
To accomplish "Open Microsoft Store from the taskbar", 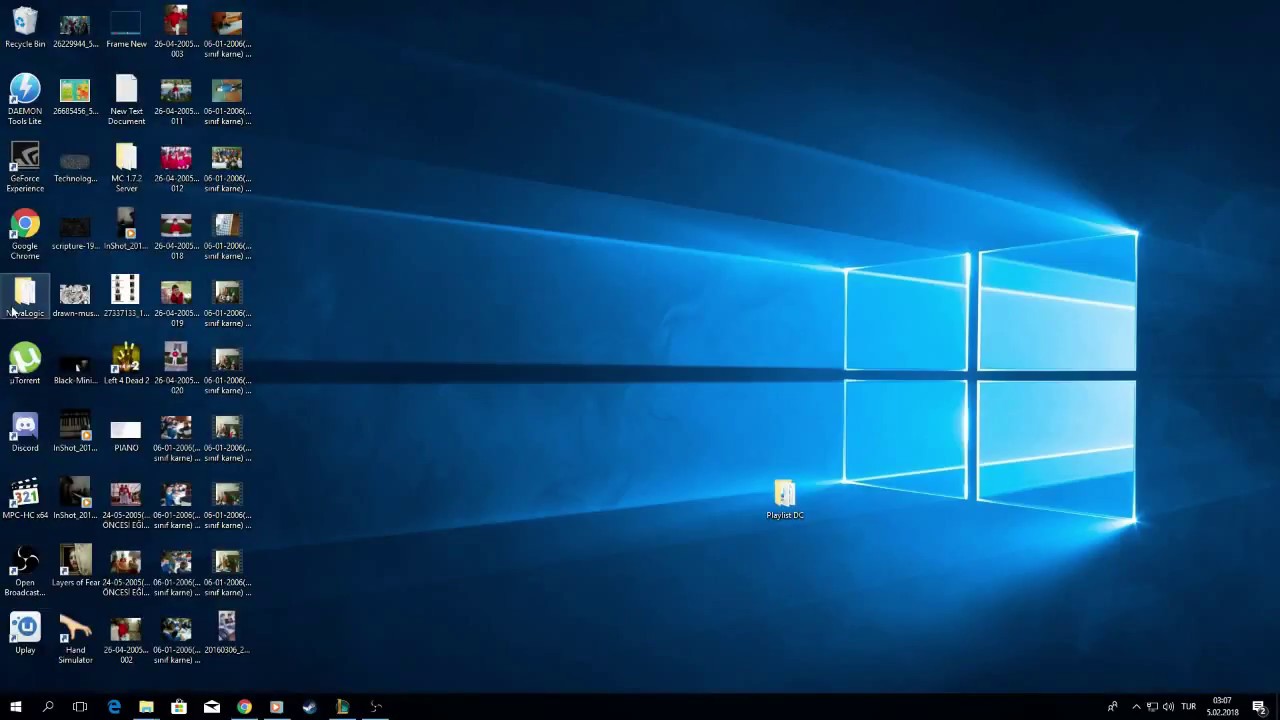I will 179,707.
